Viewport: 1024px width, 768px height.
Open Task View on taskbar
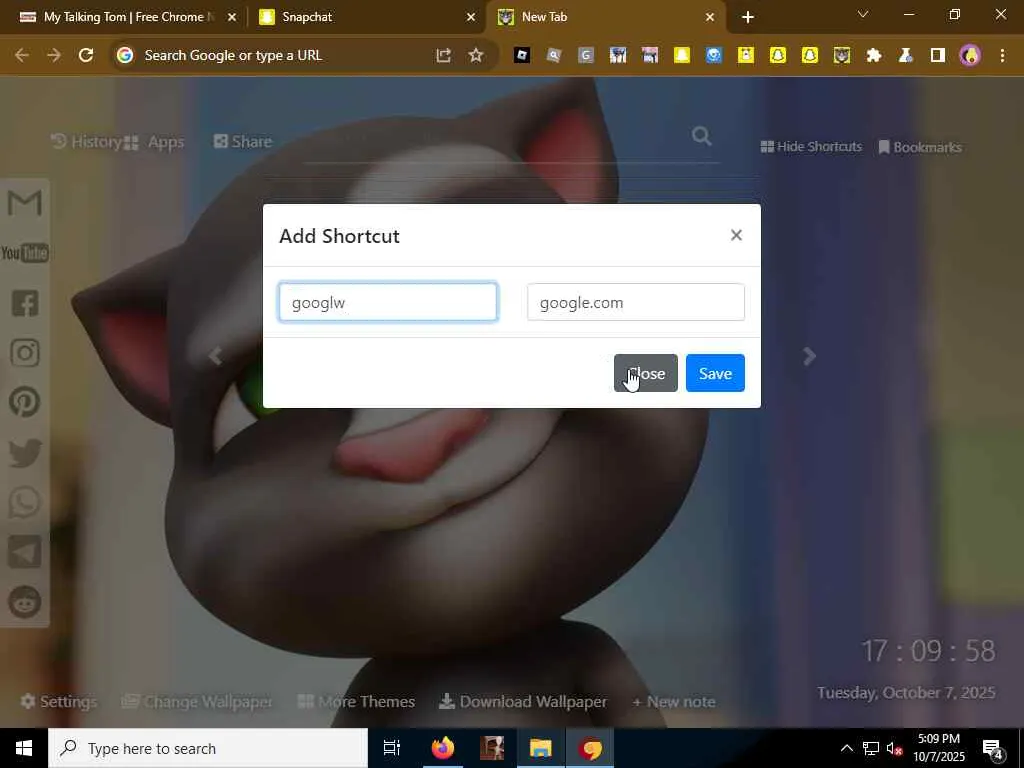click(x=392, y=748)
